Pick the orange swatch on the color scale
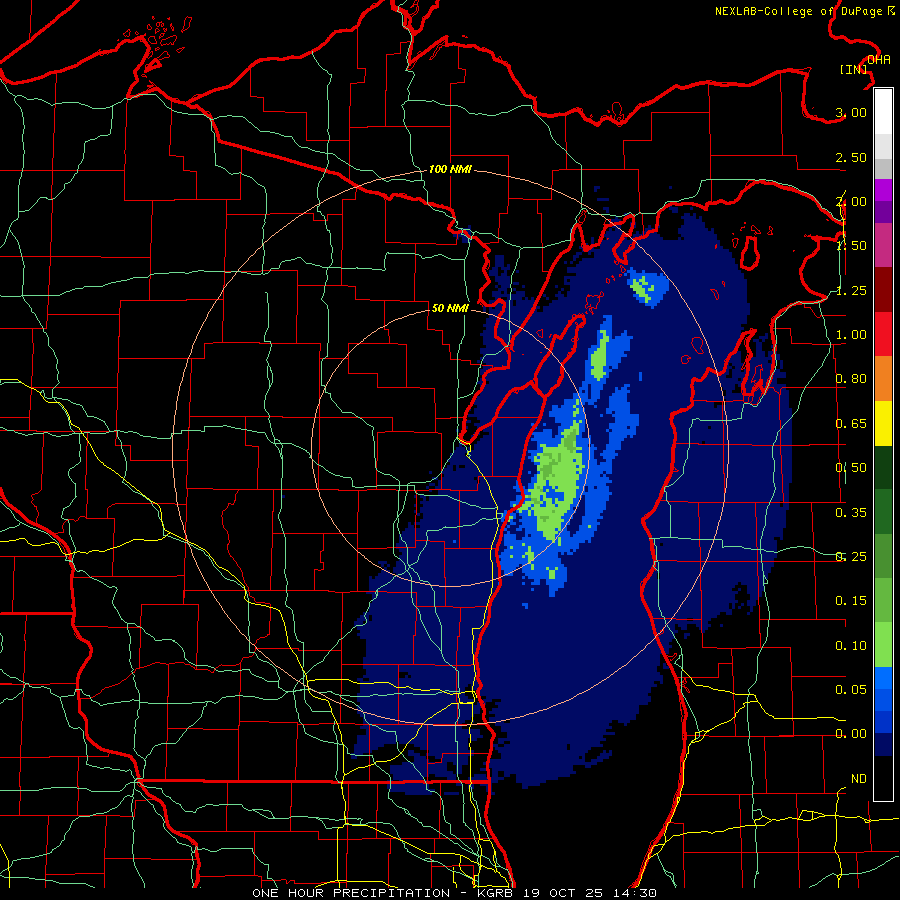 click(883, 379)
